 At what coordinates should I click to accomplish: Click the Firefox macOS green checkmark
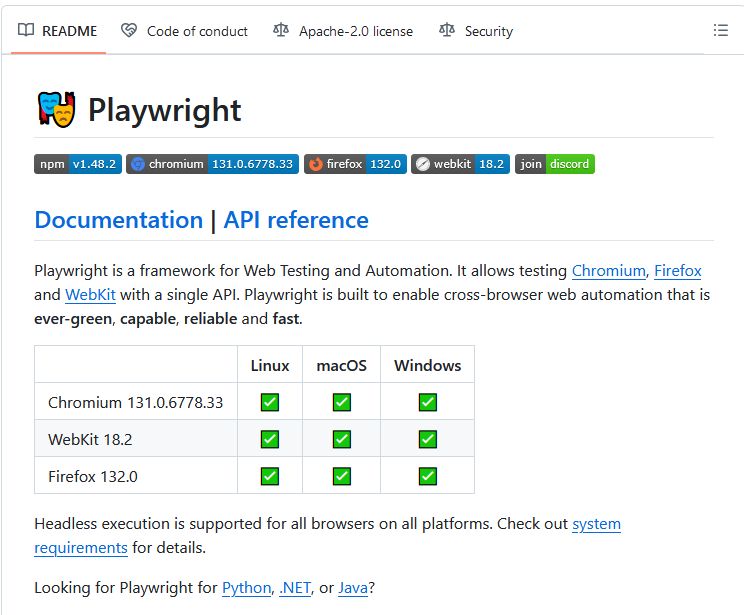342,476
